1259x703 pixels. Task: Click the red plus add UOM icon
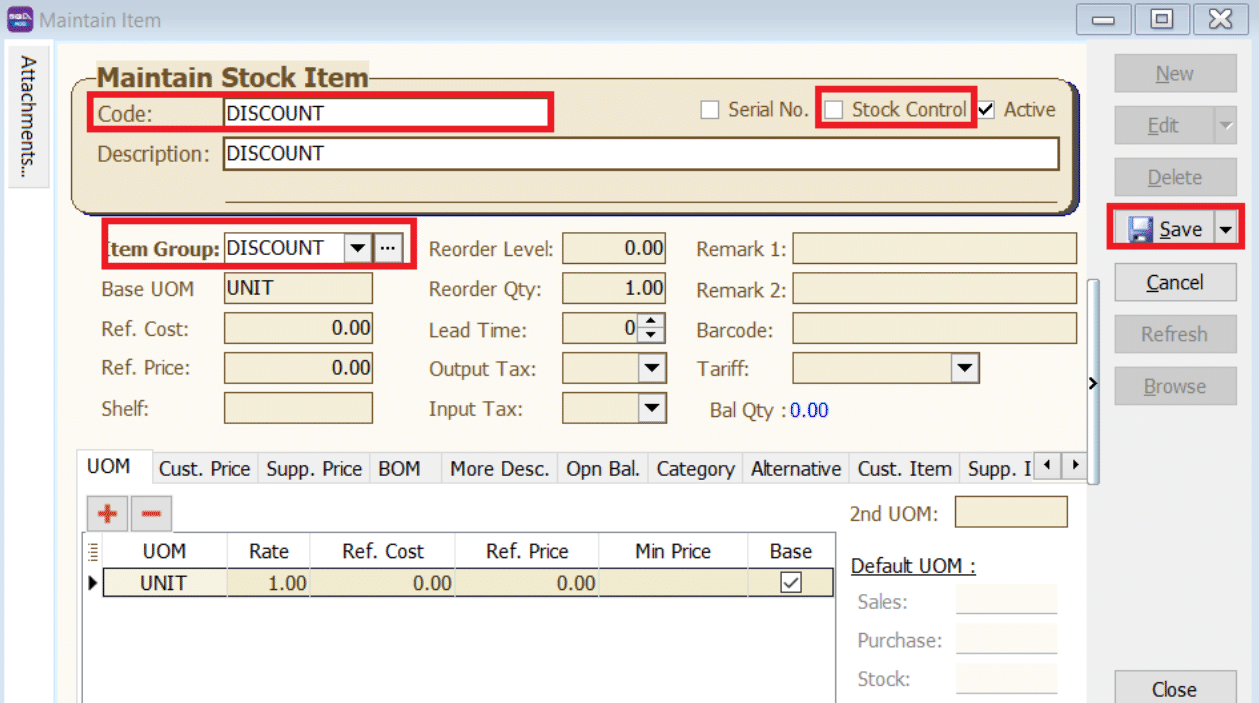(107, 514)
